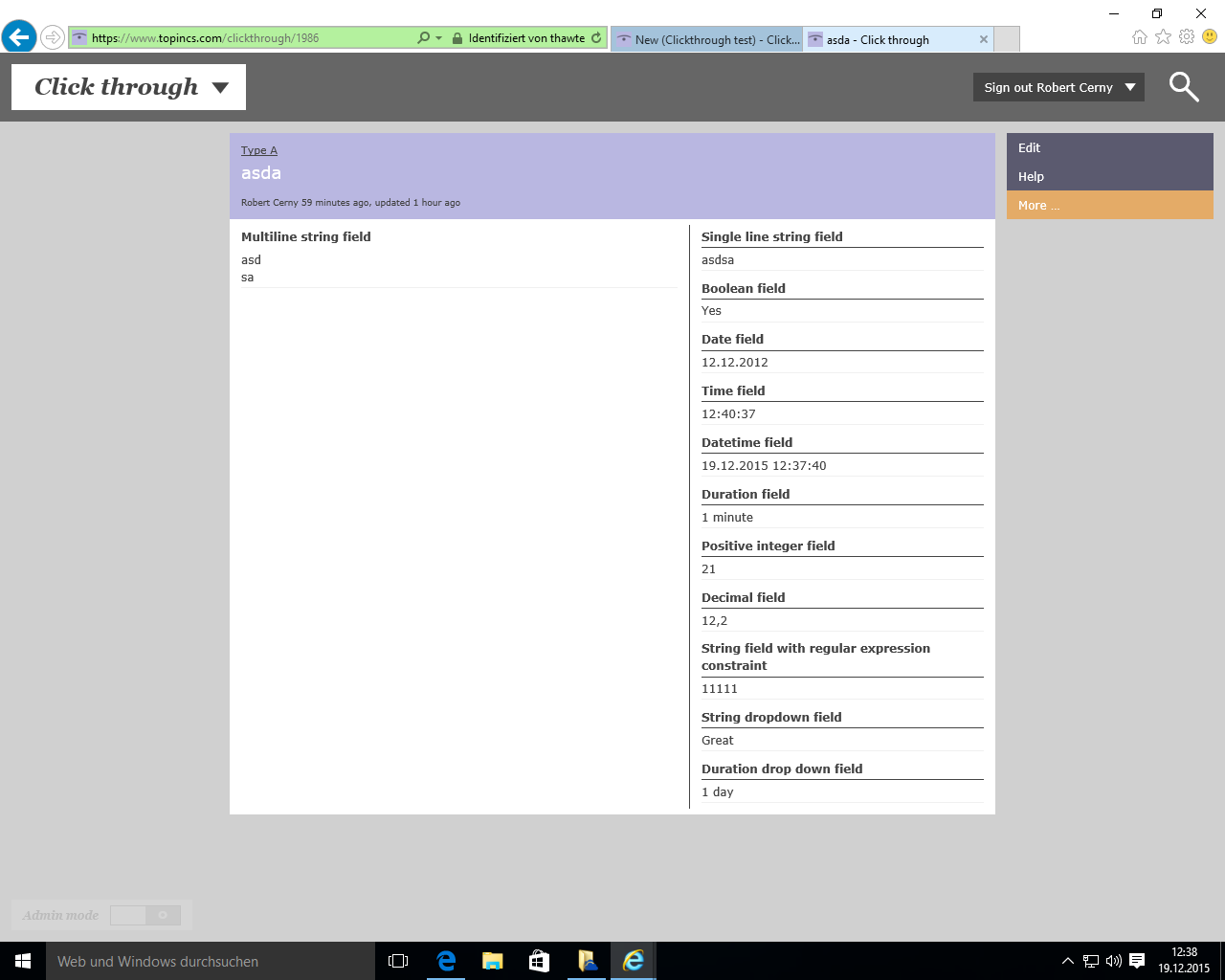Open the Sign out Robert Cerny dropdown

click(x=1058, y=87)
